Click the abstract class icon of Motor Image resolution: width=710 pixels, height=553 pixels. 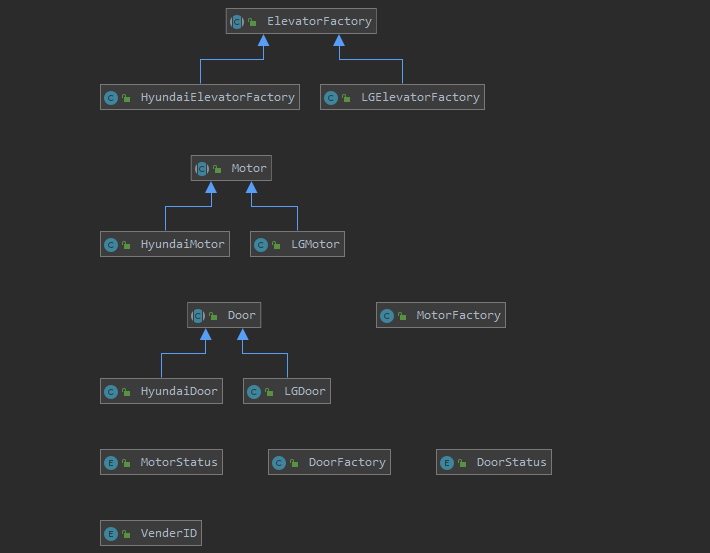coord(202,169)
